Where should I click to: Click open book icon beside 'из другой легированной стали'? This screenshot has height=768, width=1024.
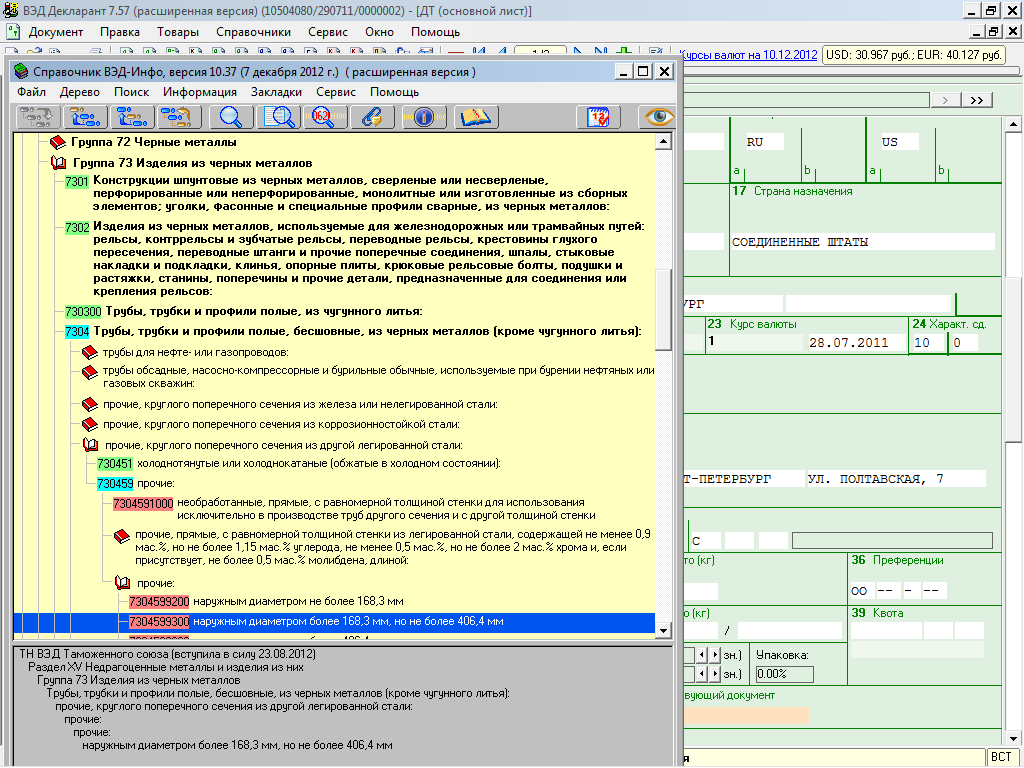click(91, 445)
